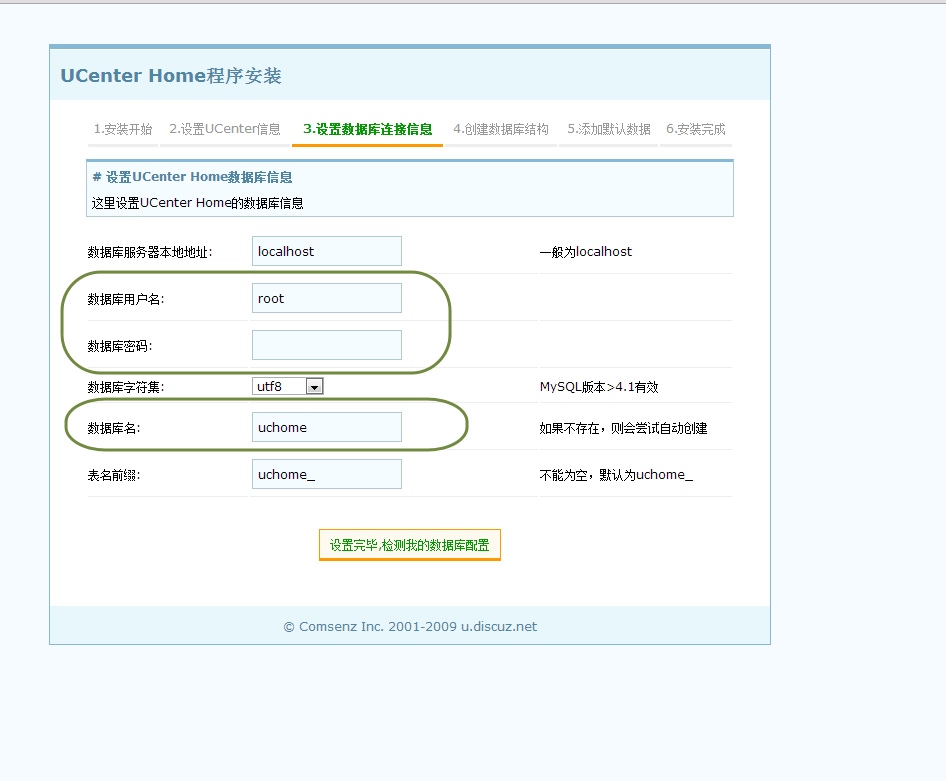Click the 数据库字符集 label
946x781 pixels.
126,387
